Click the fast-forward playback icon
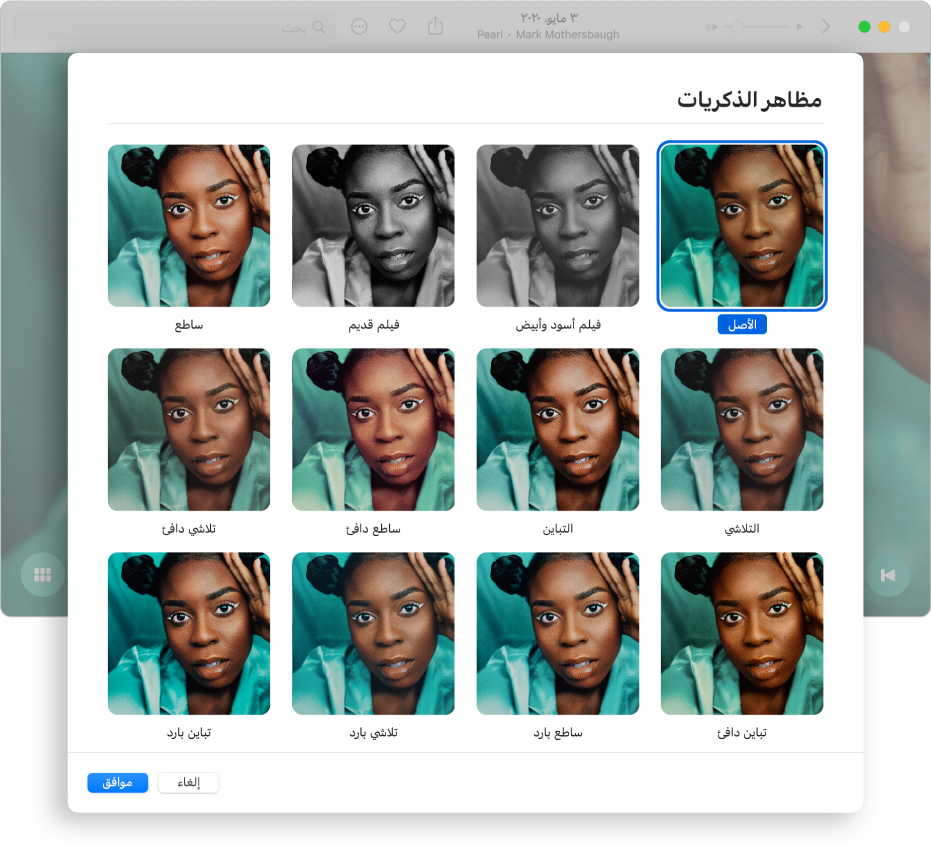Viewport: 931px width, 846px height. (710, 27)
